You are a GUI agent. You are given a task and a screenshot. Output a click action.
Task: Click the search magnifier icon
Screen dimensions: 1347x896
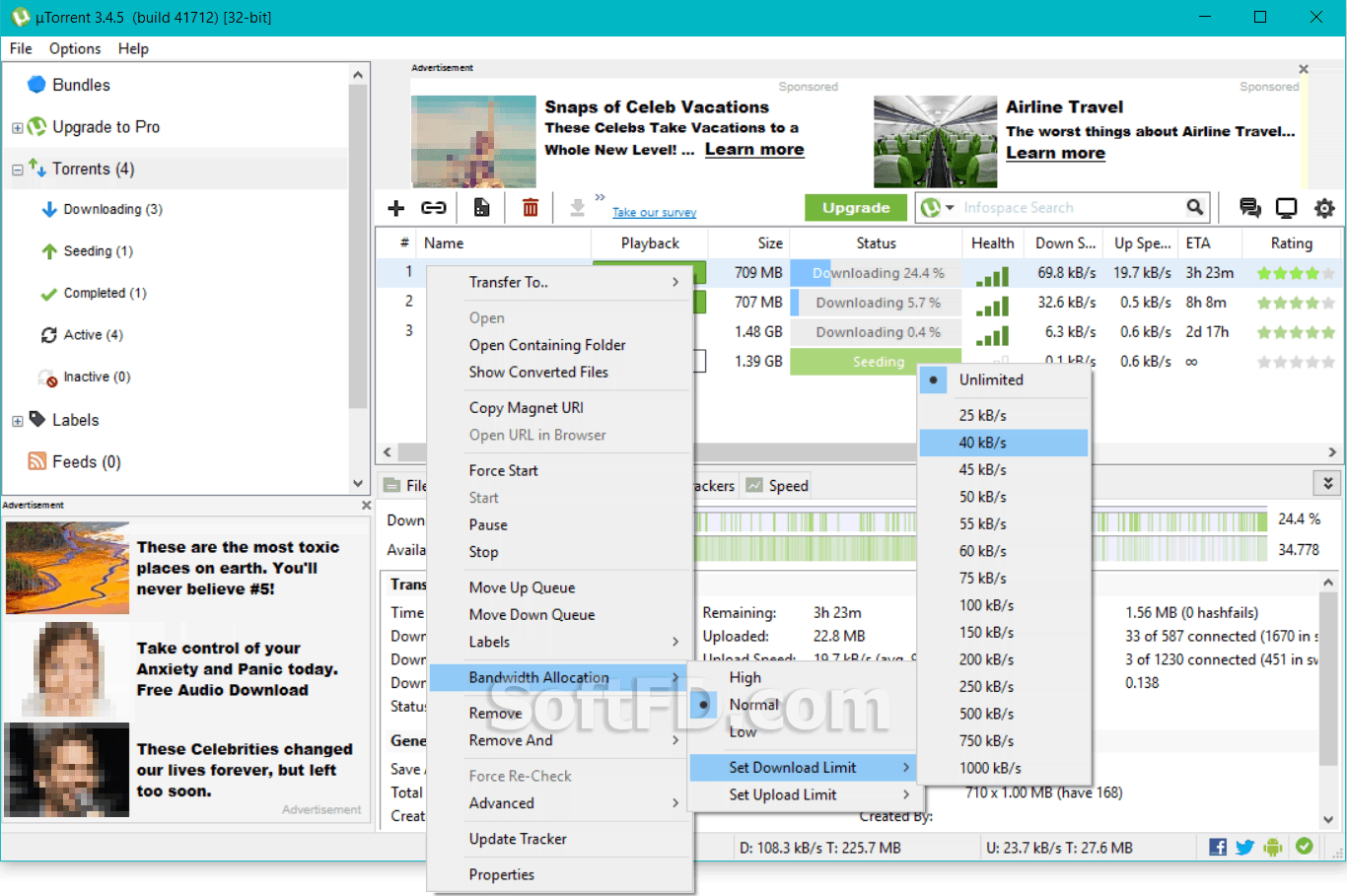(x=1195, y=207)
